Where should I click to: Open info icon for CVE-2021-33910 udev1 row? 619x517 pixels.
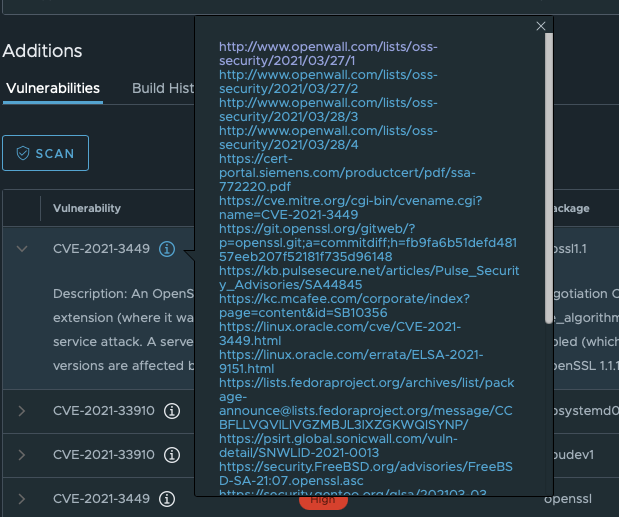pyautogui.click(x=172, y=455)
